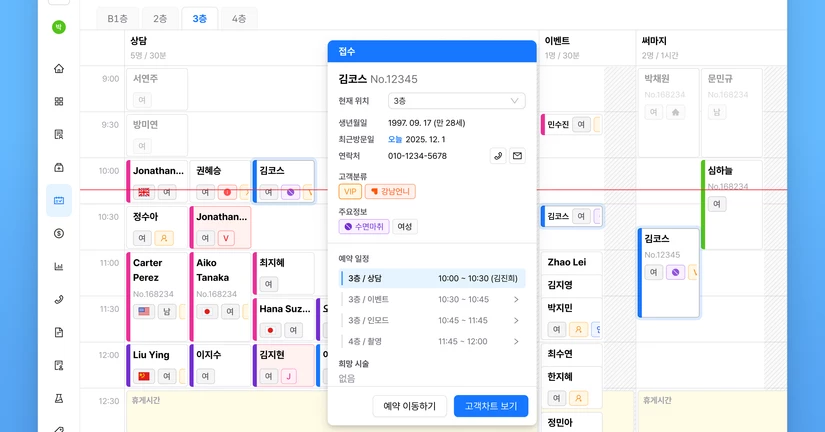Click the 고객차트 보기 button
The height and width of the screenshot is (432, 825).
pyautogui.click(x=491, y=406)
